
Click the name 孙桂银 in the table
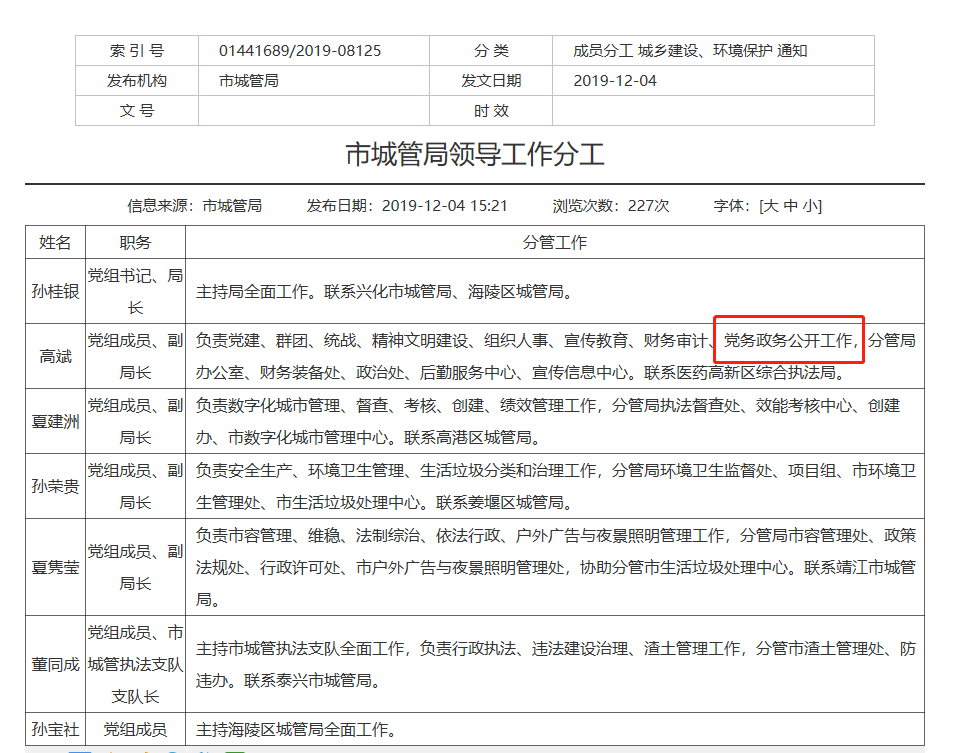coord(56,292)
